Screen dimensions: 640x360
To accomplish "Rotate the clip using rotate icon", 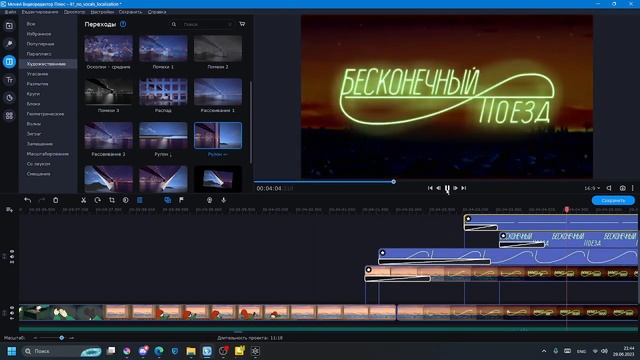I will point(98,200).
